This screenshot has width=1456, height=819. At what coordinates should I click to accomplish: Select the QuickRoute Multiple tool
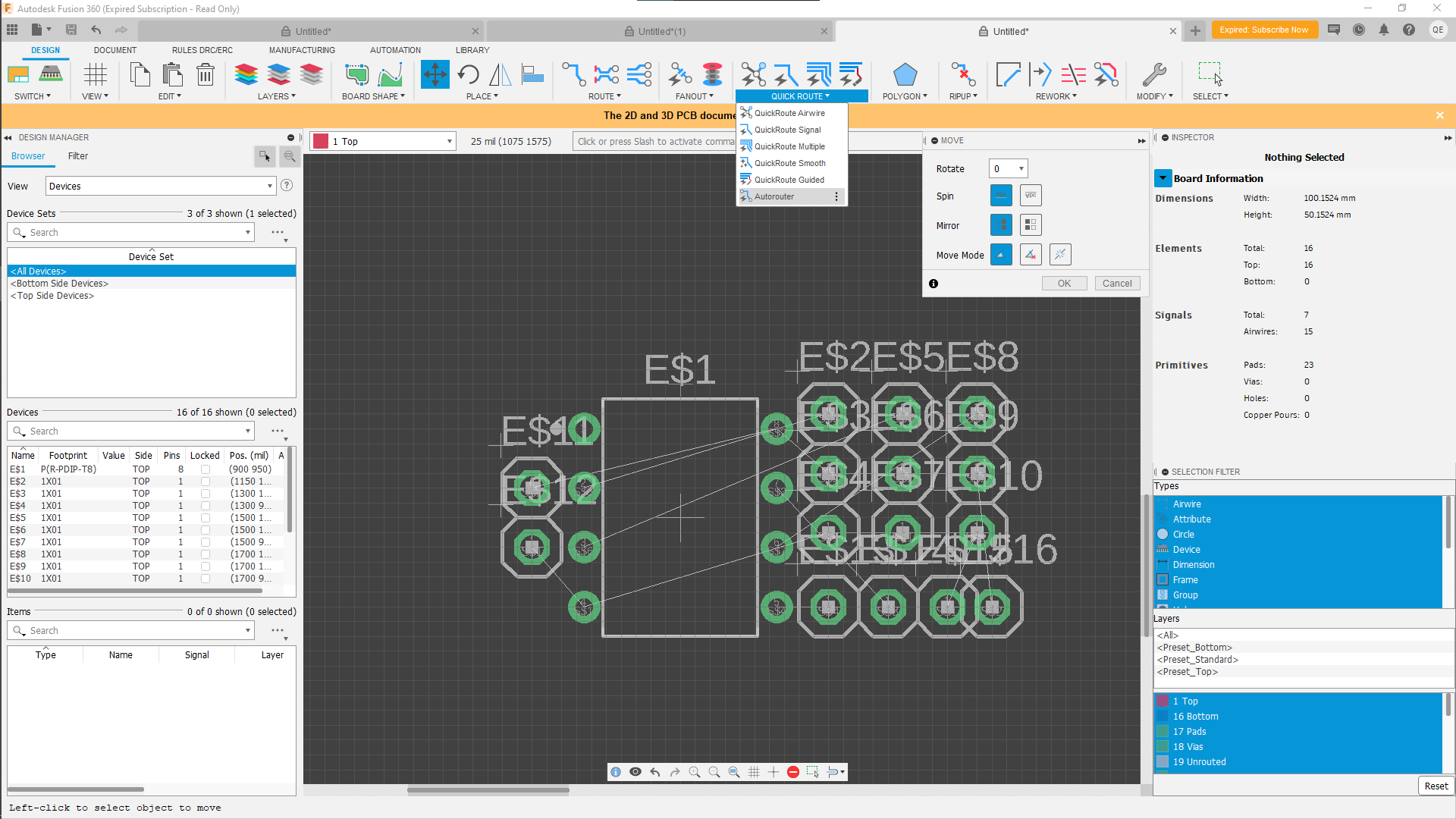pos(791,146)
